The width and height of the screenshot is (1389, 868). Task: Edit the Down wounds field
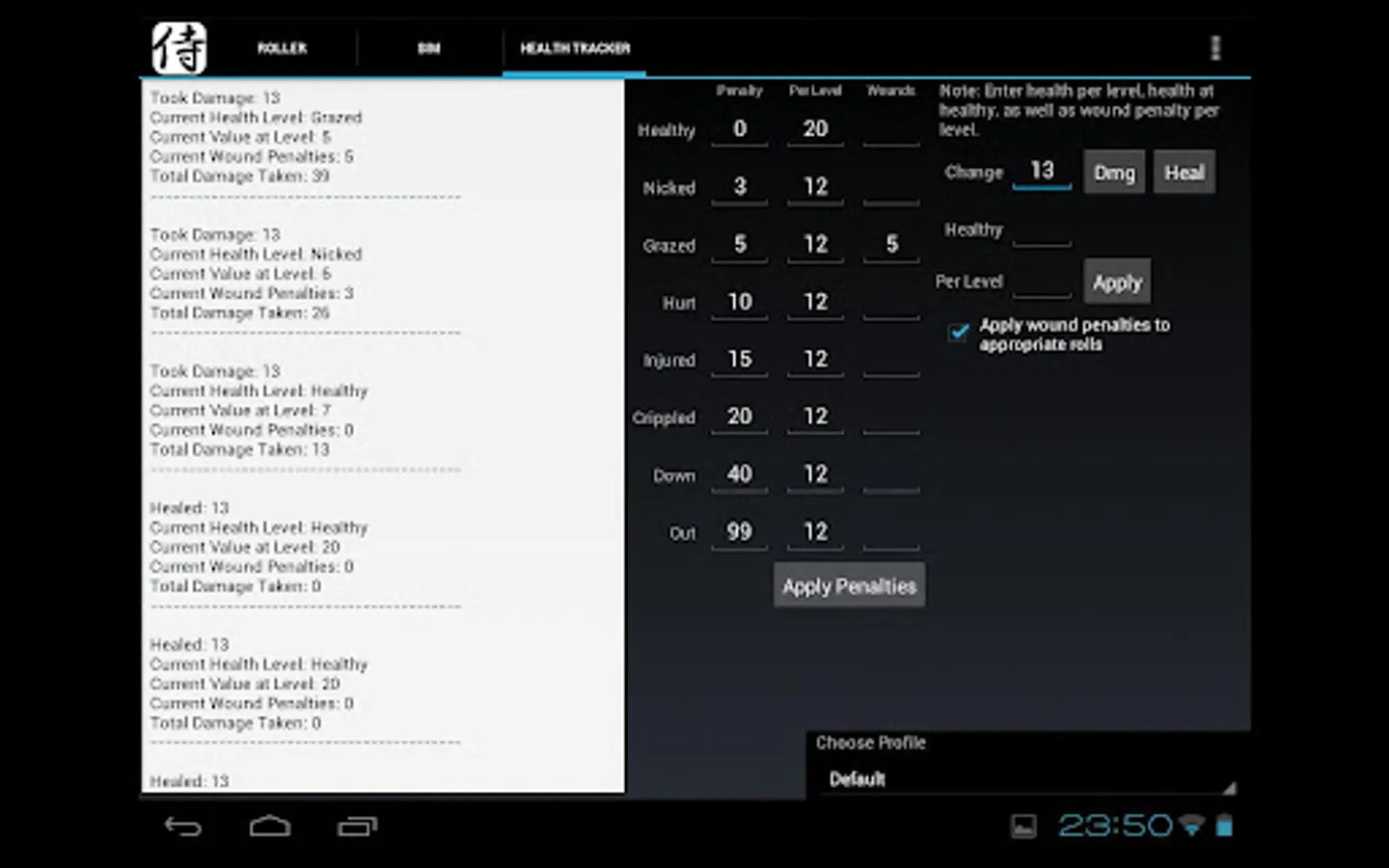pos(891,475)
